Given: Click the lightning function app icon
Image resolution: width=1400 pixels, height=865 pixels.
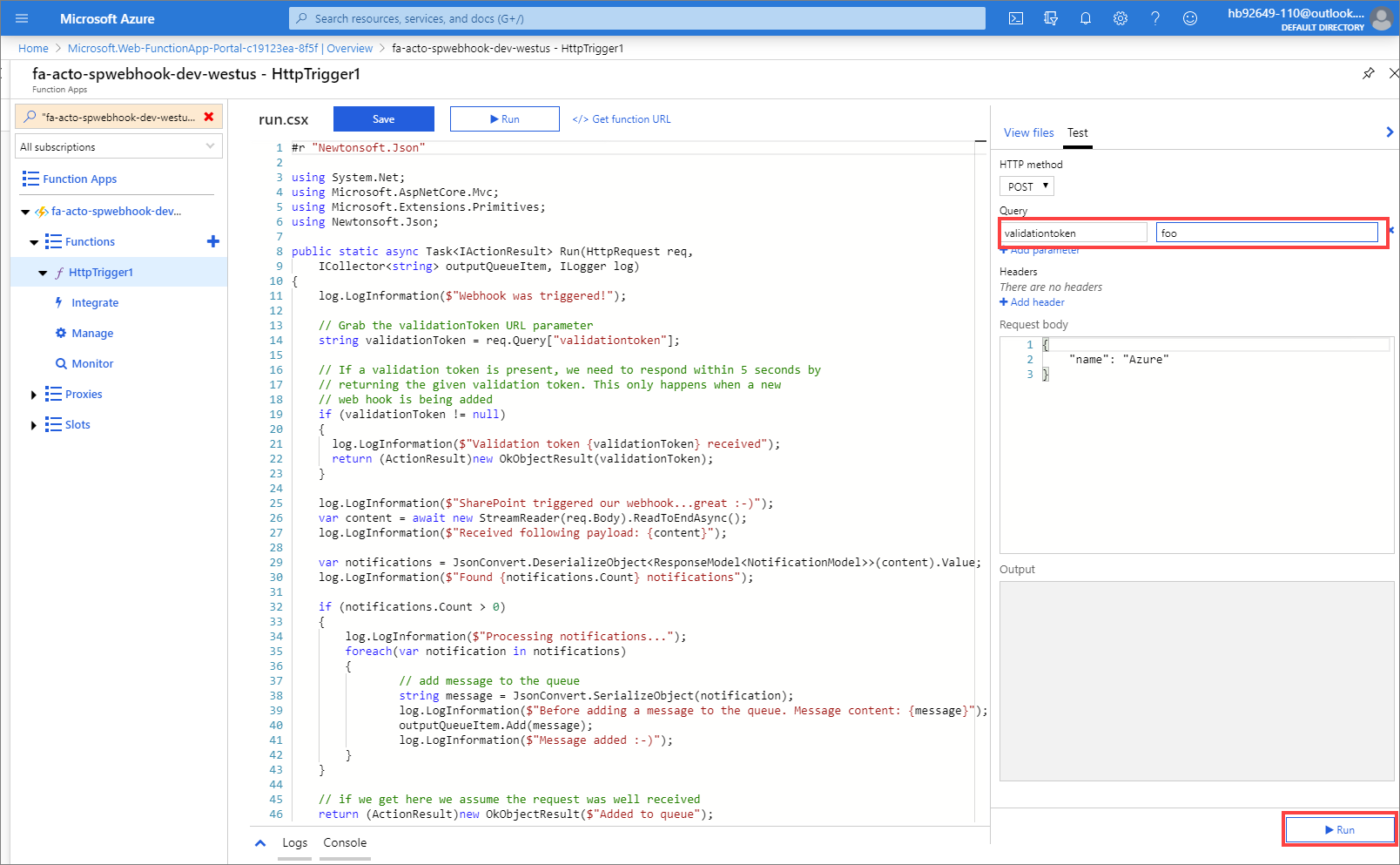Looking at the screenshot, I should click(x=41, y=212).
